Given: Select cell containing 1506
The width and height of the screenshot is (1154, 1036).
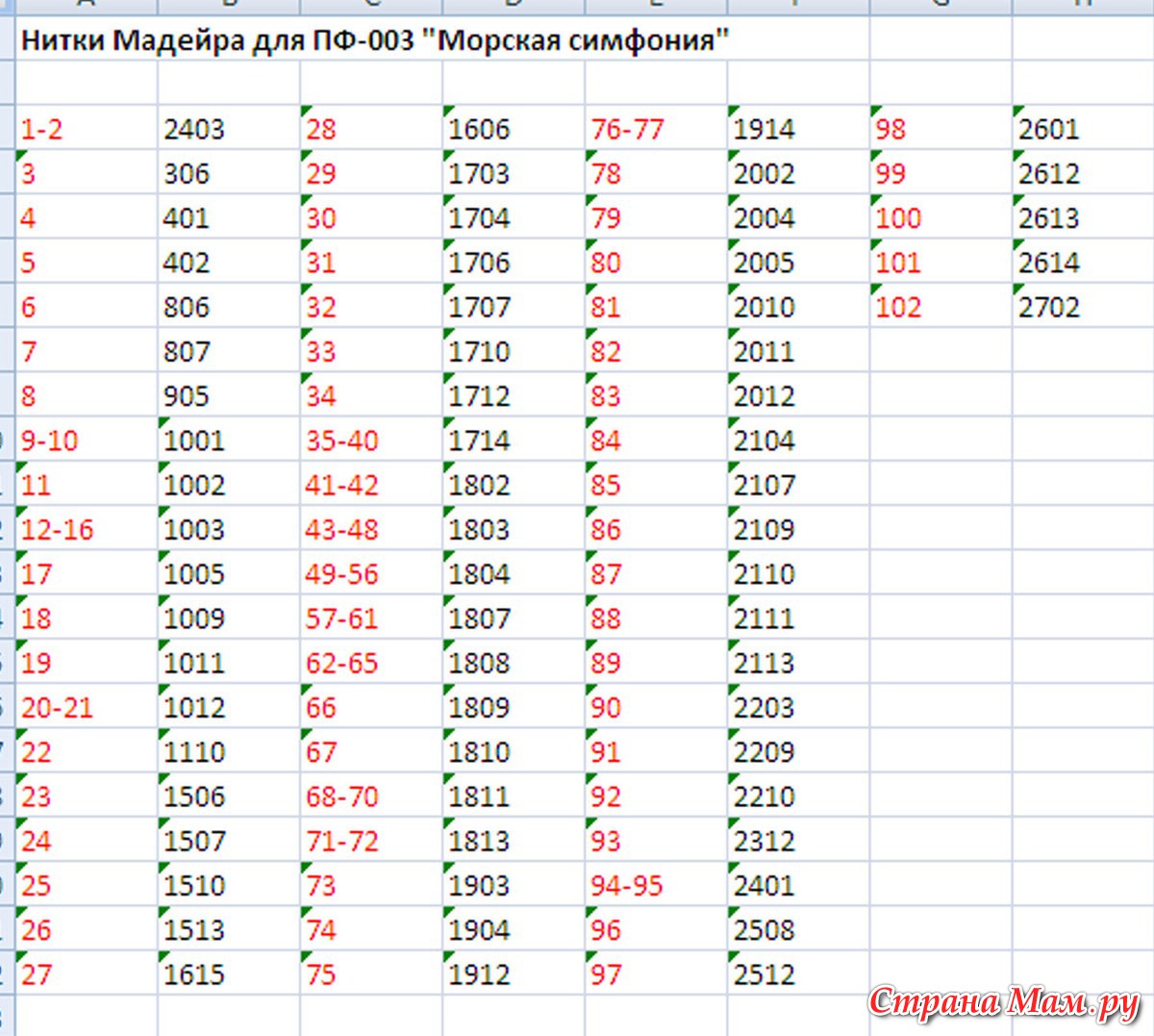Looking at the screenshot, I should point(229,796).
